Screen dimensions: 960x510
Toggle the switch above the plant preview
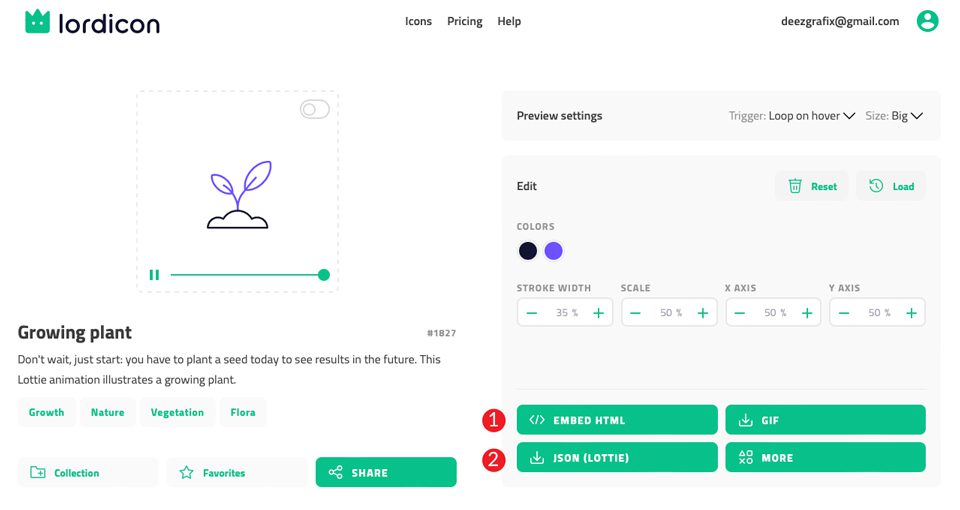pyautogui.click(x=315, y=109)
